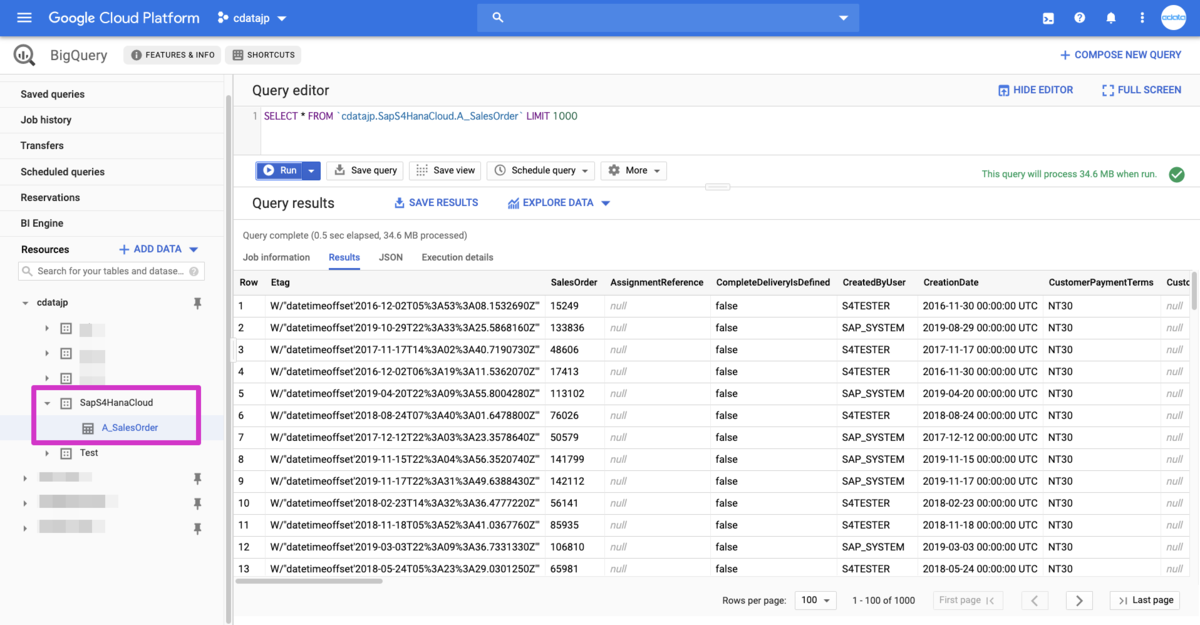Click the resources search input field

[110, 271]
